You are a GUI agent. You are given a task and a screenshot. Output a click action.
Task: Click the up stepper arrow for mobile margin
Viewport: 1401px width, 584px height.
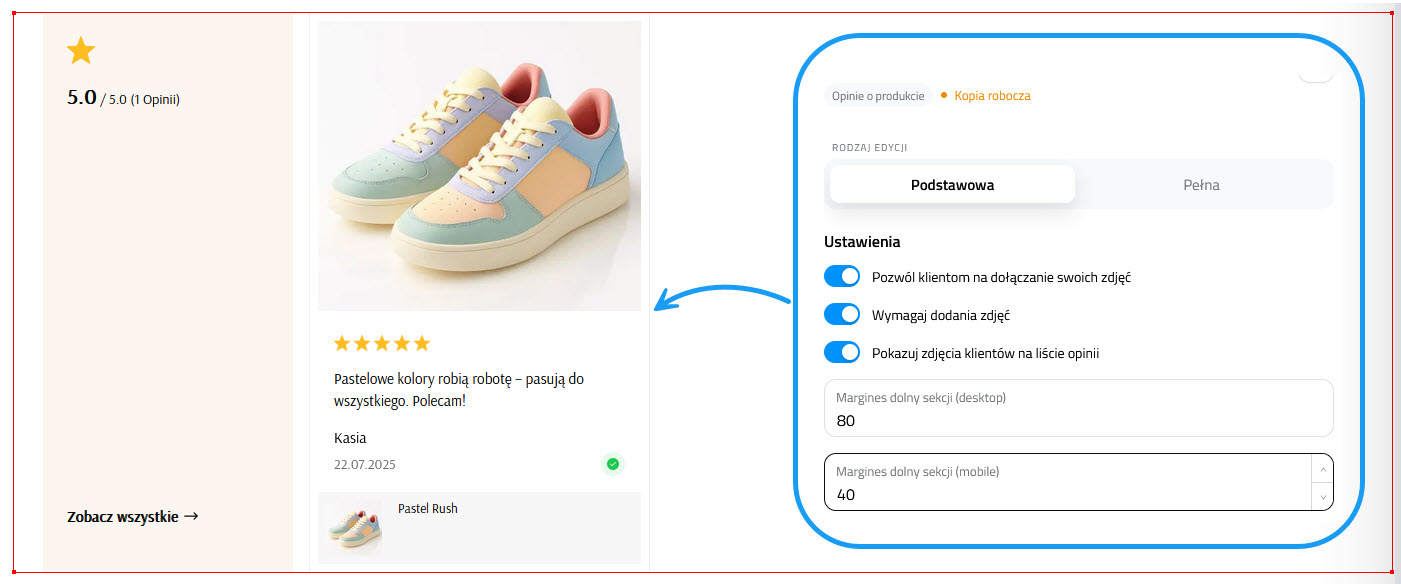coord(1321,470)
